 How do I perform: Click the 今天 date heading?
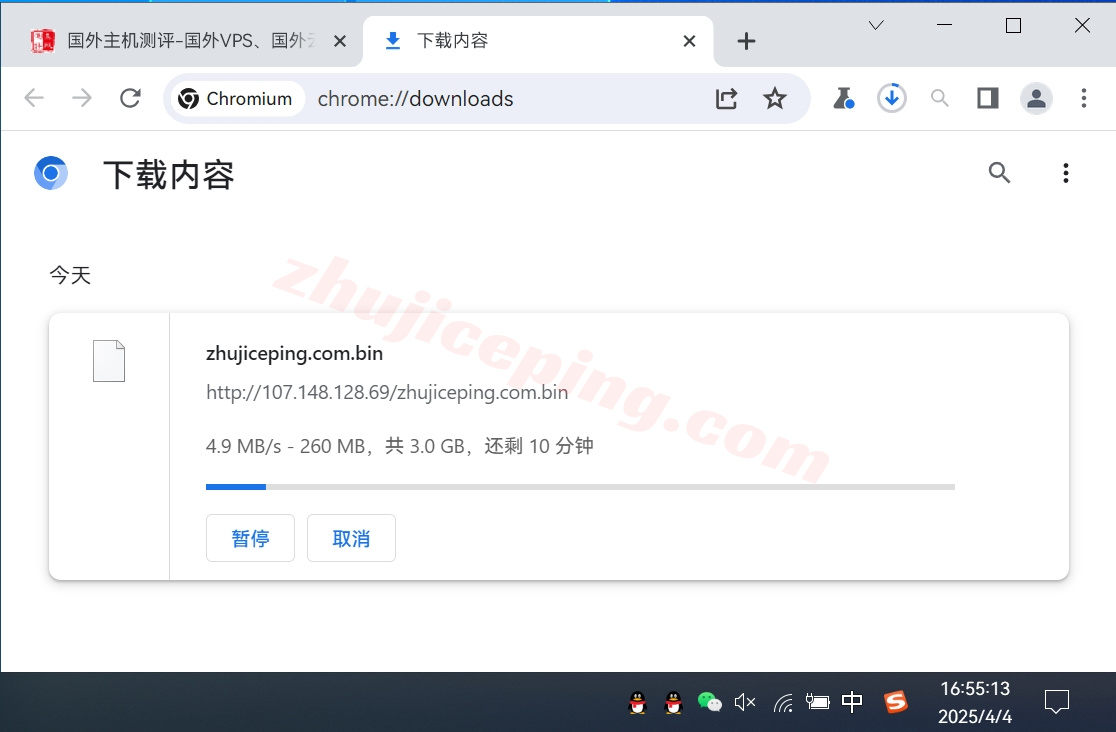(70, 275)
